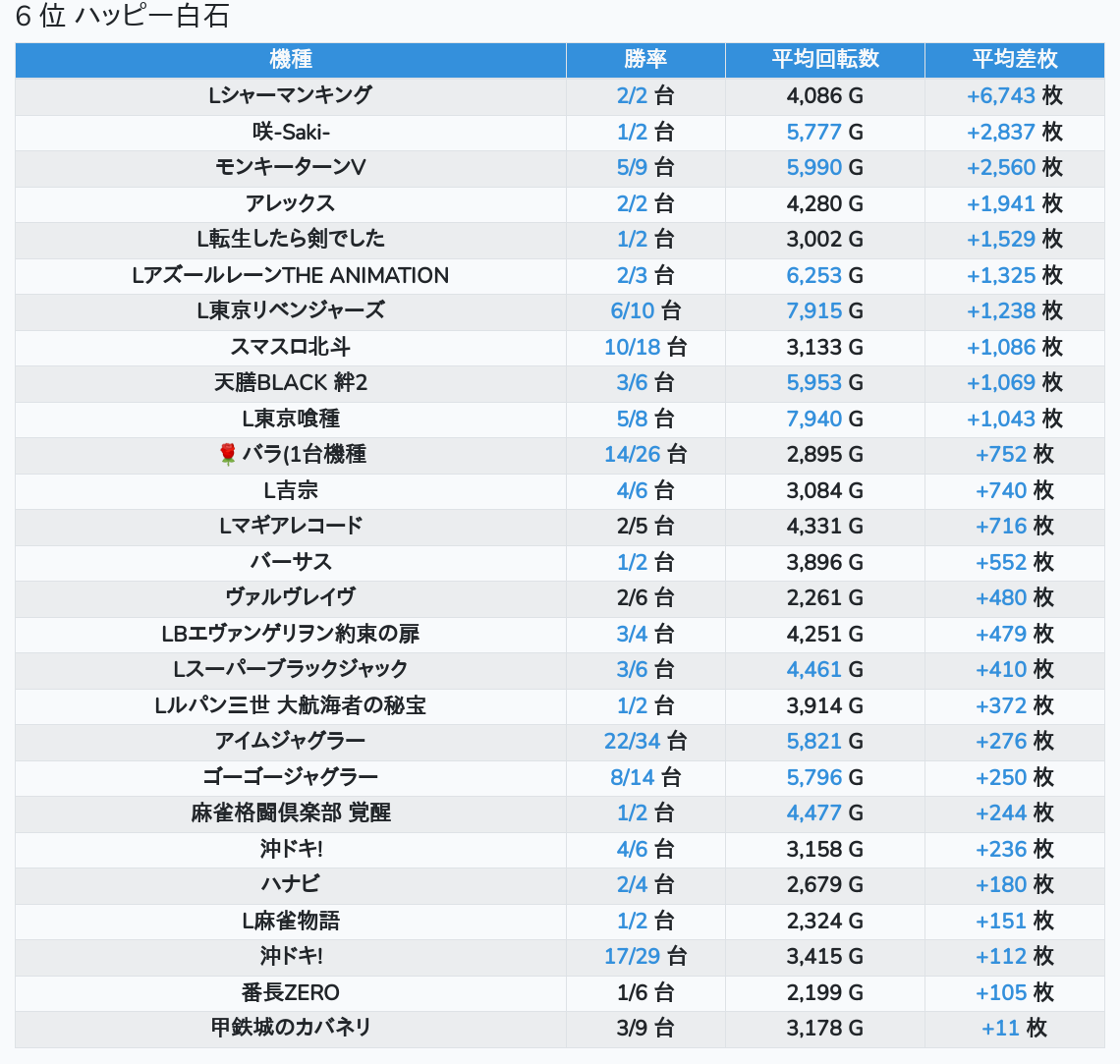Select アイムジャグラー machine name
This screenshot has width=1120, height=1064.
point(291,741)
